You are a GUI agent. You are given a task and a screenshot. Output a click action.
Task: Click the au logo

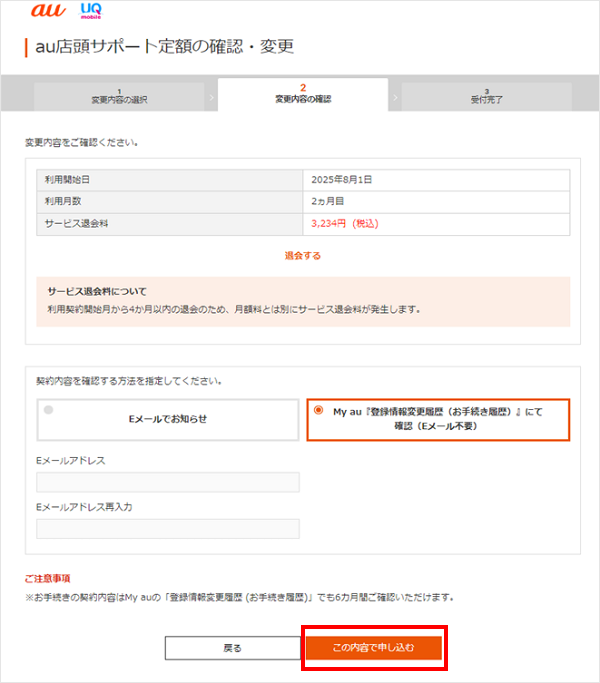[47, 12]
